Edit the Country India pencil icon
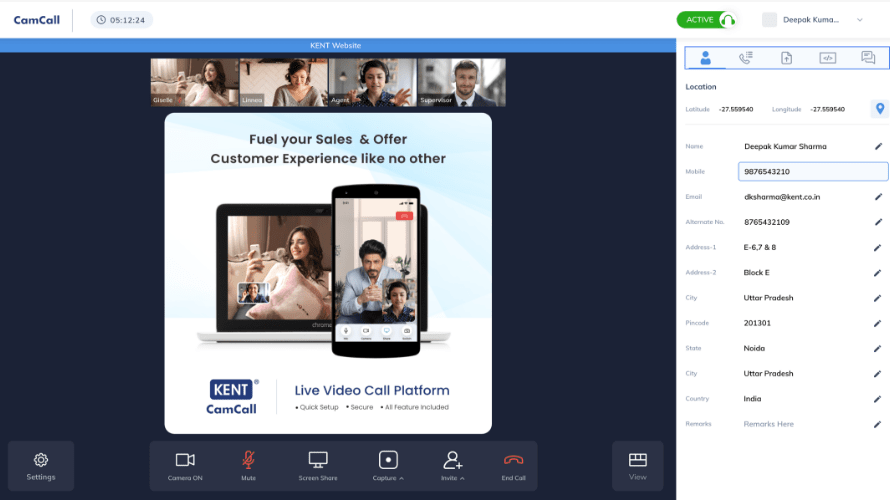 878,399
